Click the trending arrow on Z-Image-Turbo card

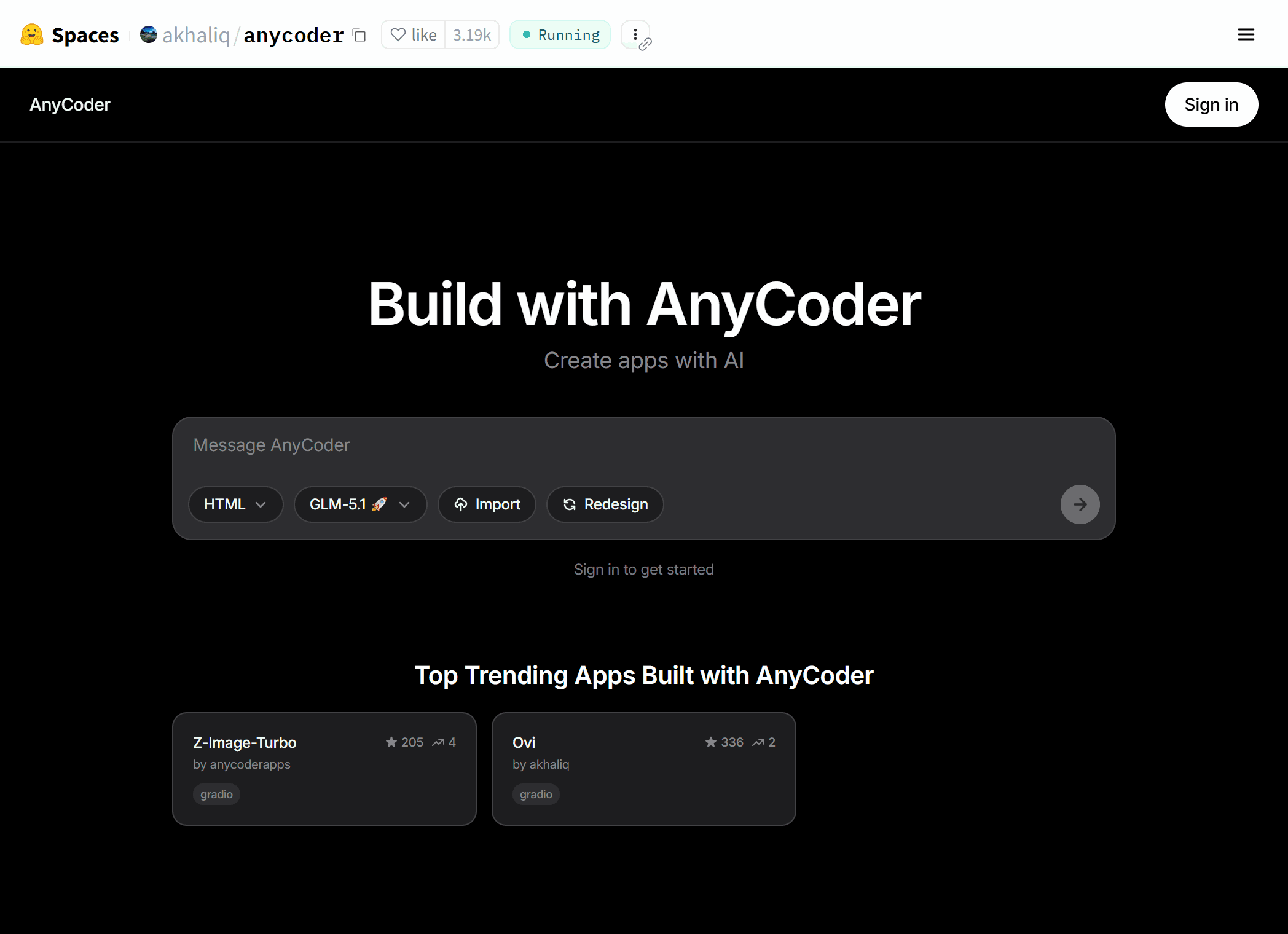(x=438, y=742)
